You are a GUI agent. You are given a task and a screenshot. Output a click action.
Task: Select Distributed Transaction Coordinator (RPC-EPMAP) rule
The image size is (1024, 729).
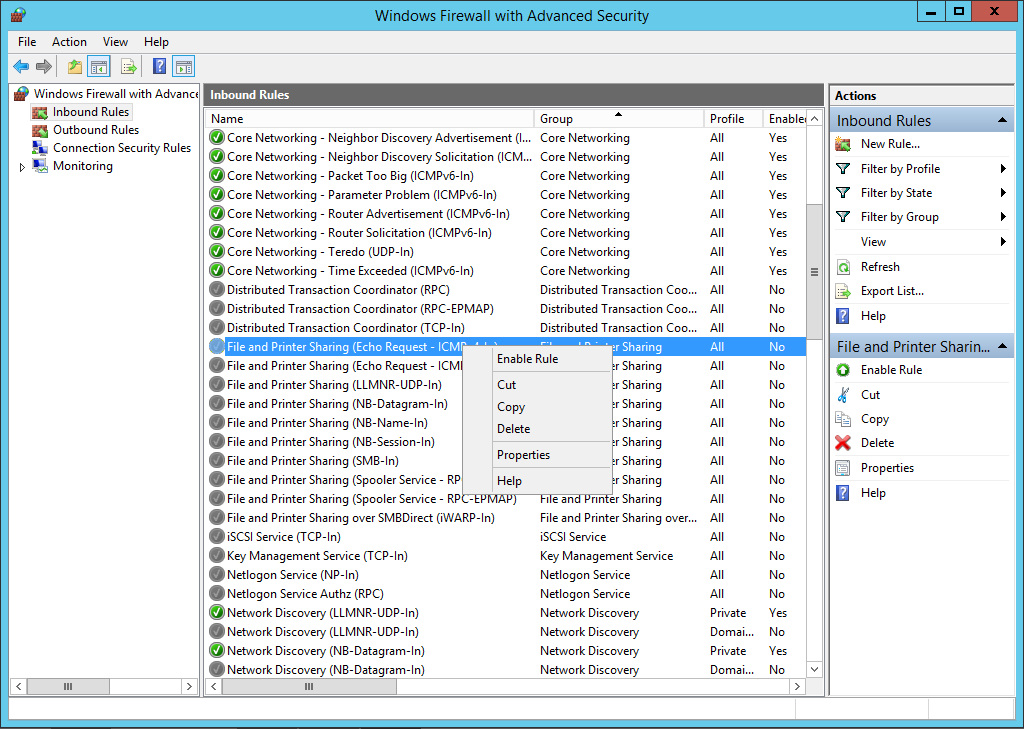pyautogui.click(x=506, y=309)
